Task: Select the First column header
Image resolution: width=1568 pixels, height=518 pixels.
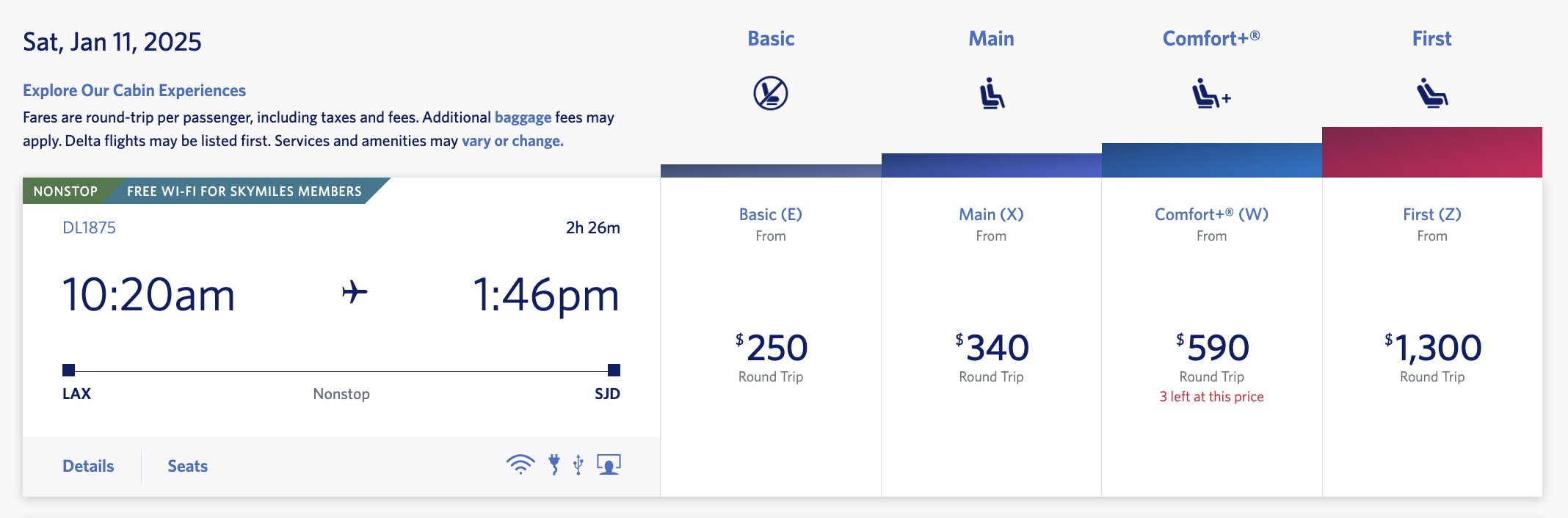Action: [x=1431, y=38]
